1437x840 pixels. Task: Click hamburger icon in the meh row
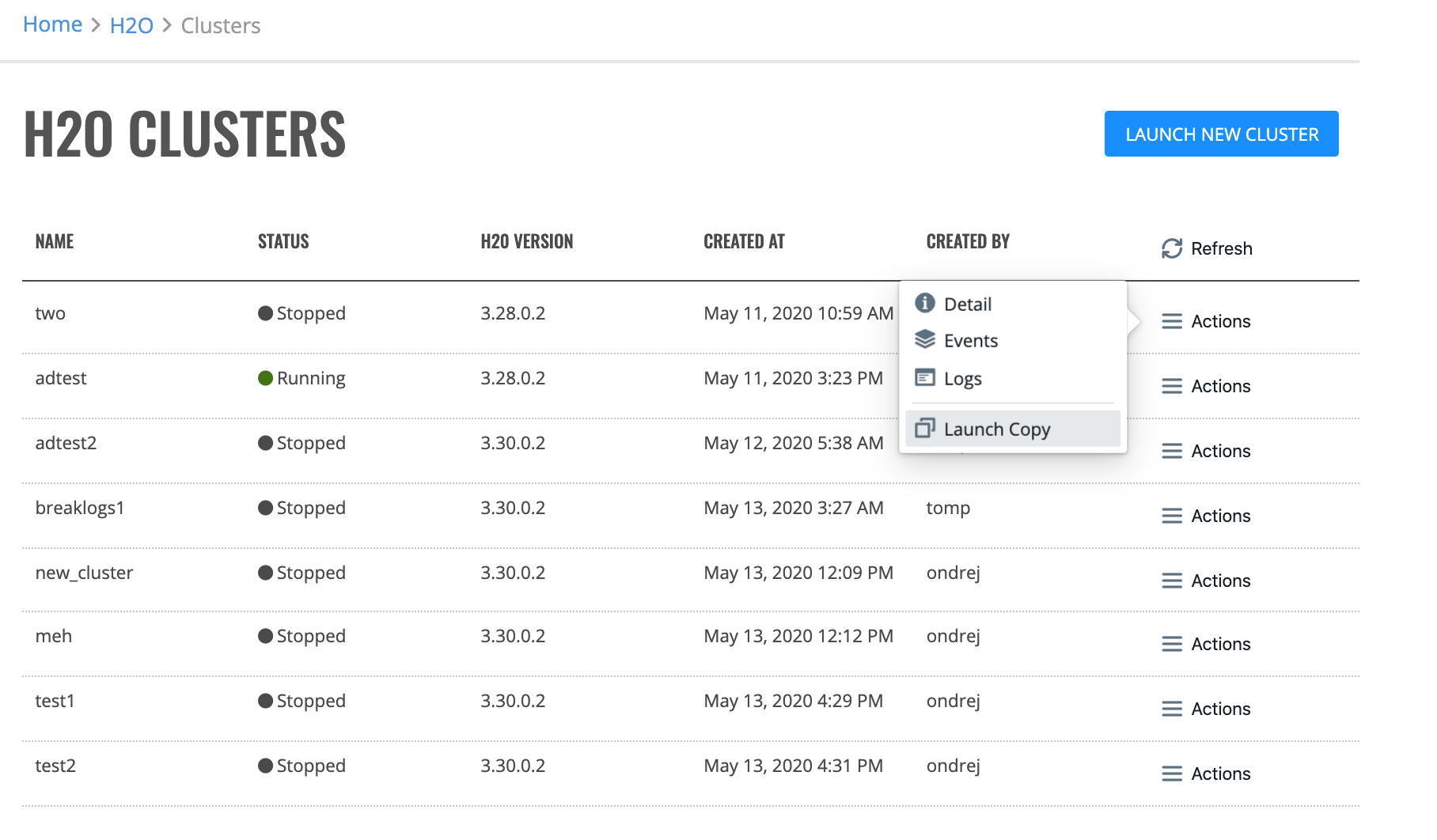click(1172, 644)
